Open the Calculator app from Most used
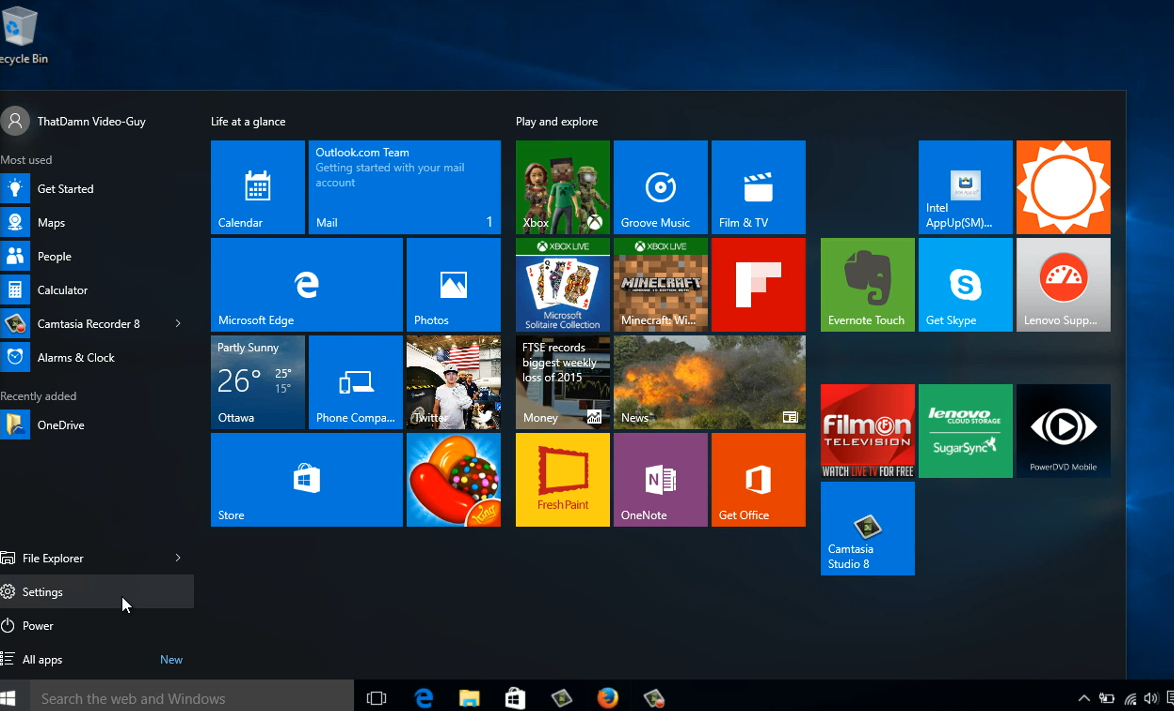Viewport: 1174px width, 711px height. click(x=62, y=290)
